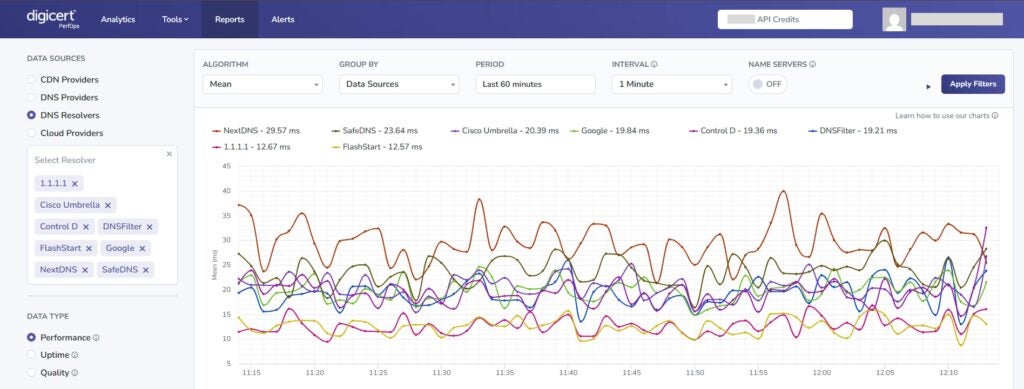Screen dimensions: 1024x389
Task: Select the DNS Resolvers data source
Action: pyautogui.click(x=31, y=115)
